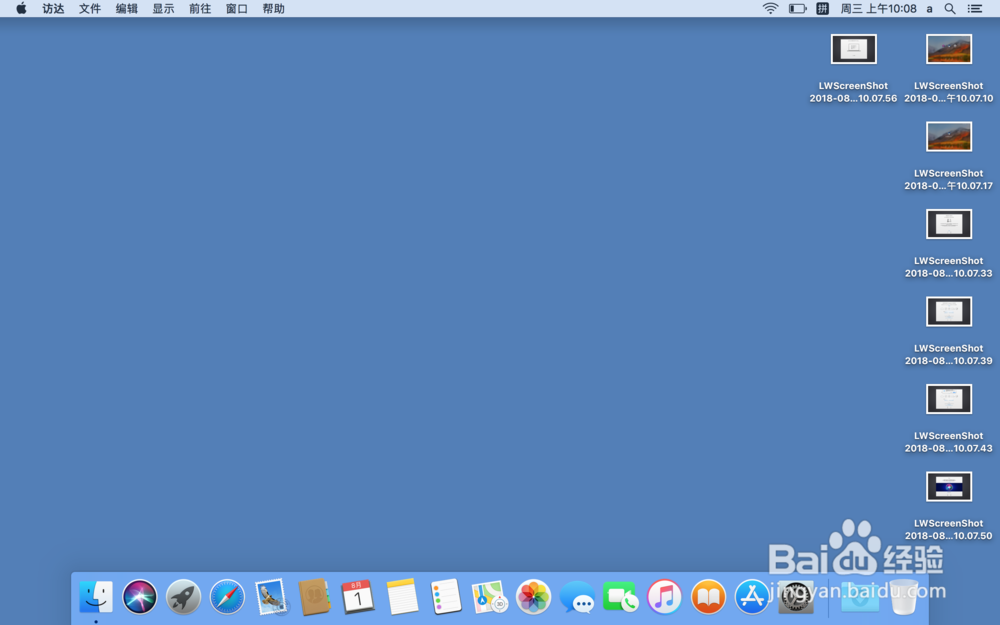Open Messages chat bubble in Dock
The image size is (1000, 625).
577,599
